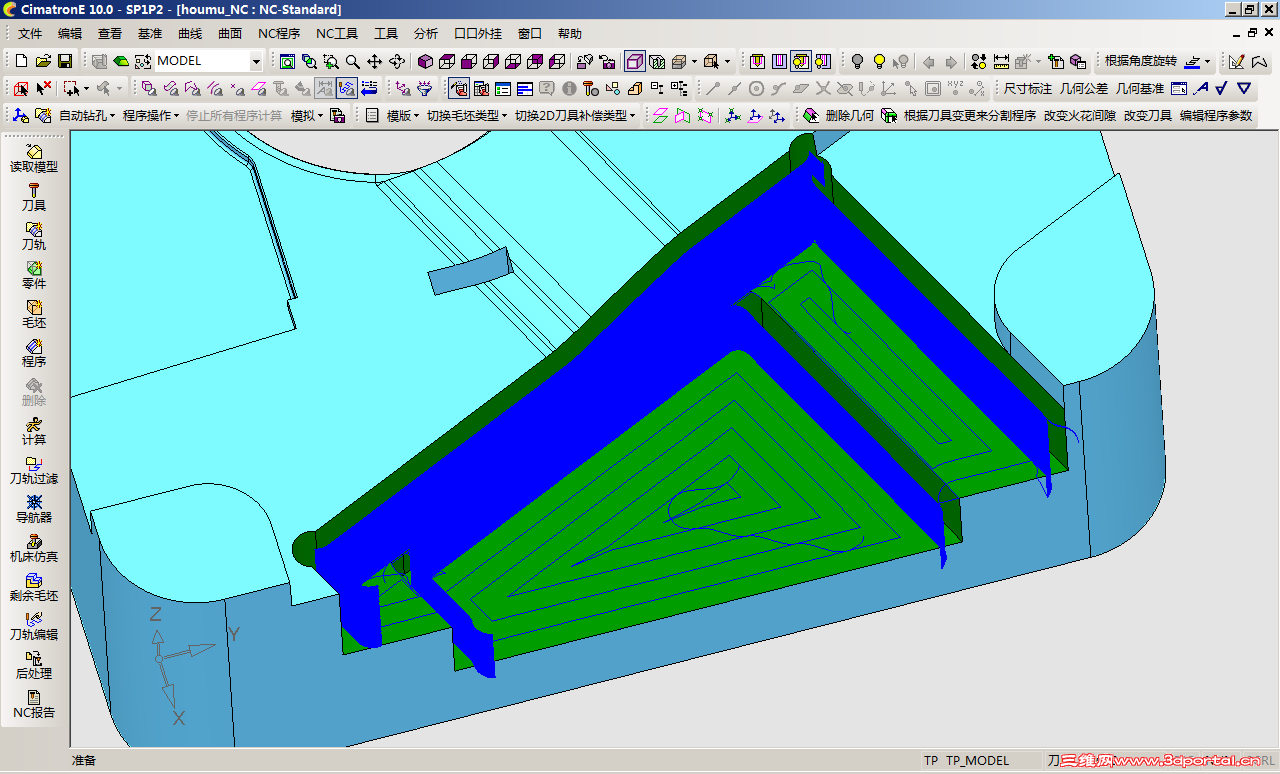Click the Geometric Tolerance (几何公差) button
This screenshot has width=1280, height=774.
1084,88
